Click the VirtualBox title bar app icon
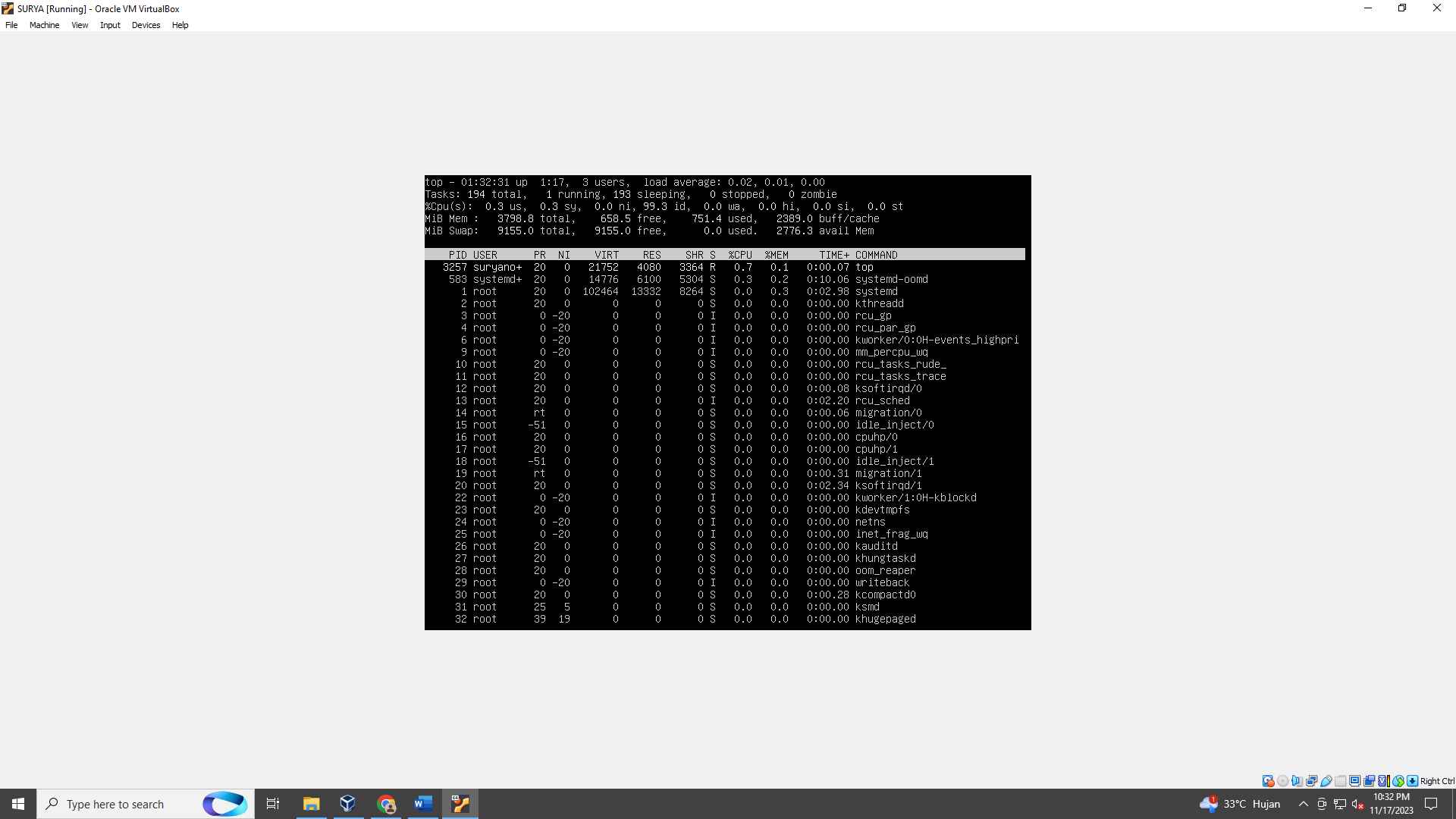The height and width of the screenshot is (819, 1456). 8,8
